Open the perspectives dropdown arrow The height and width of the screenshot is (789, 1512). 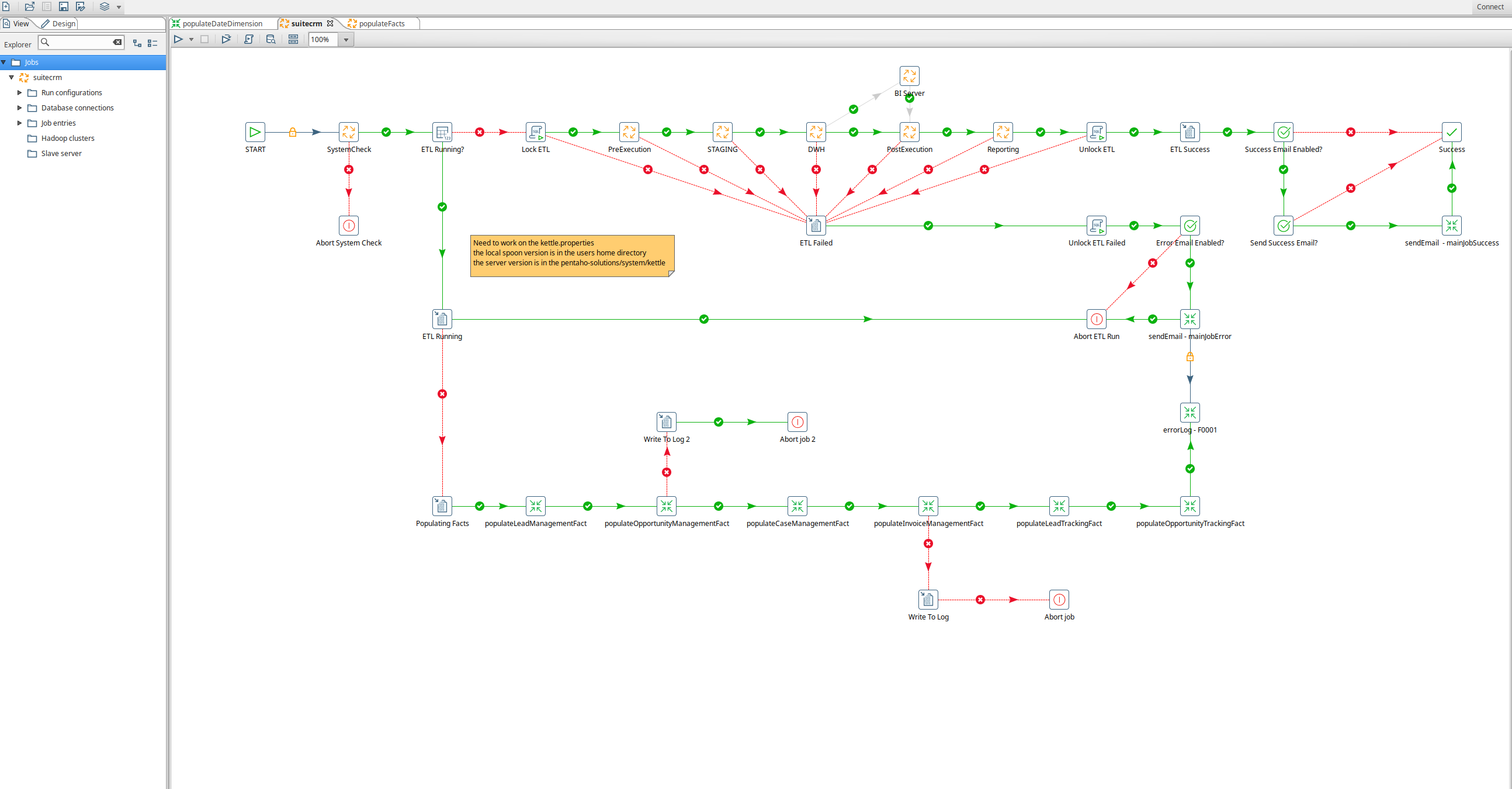(119, 7)
